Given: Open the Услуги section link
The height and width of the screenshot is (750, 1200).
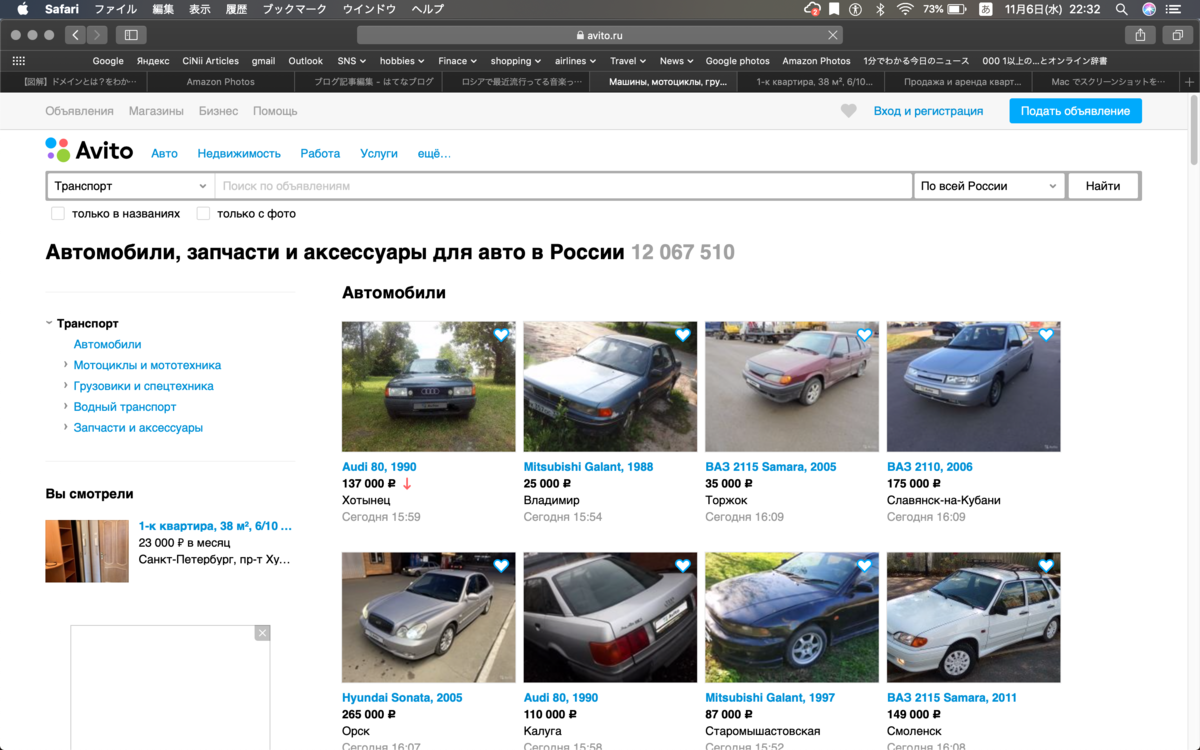Looking at the screenshot, I should tap(379, 154).
